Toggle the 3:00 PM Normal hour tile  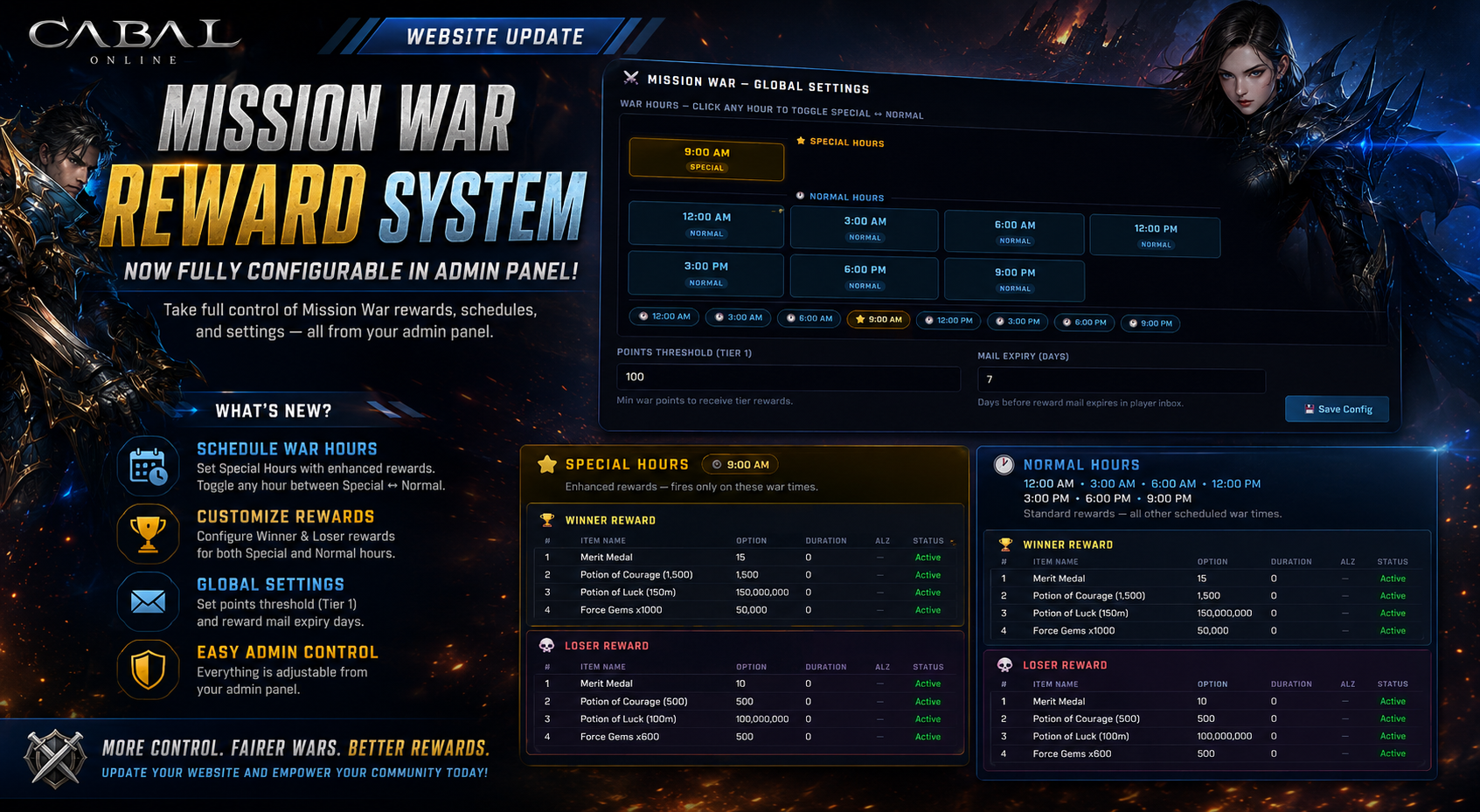[706, 274]
